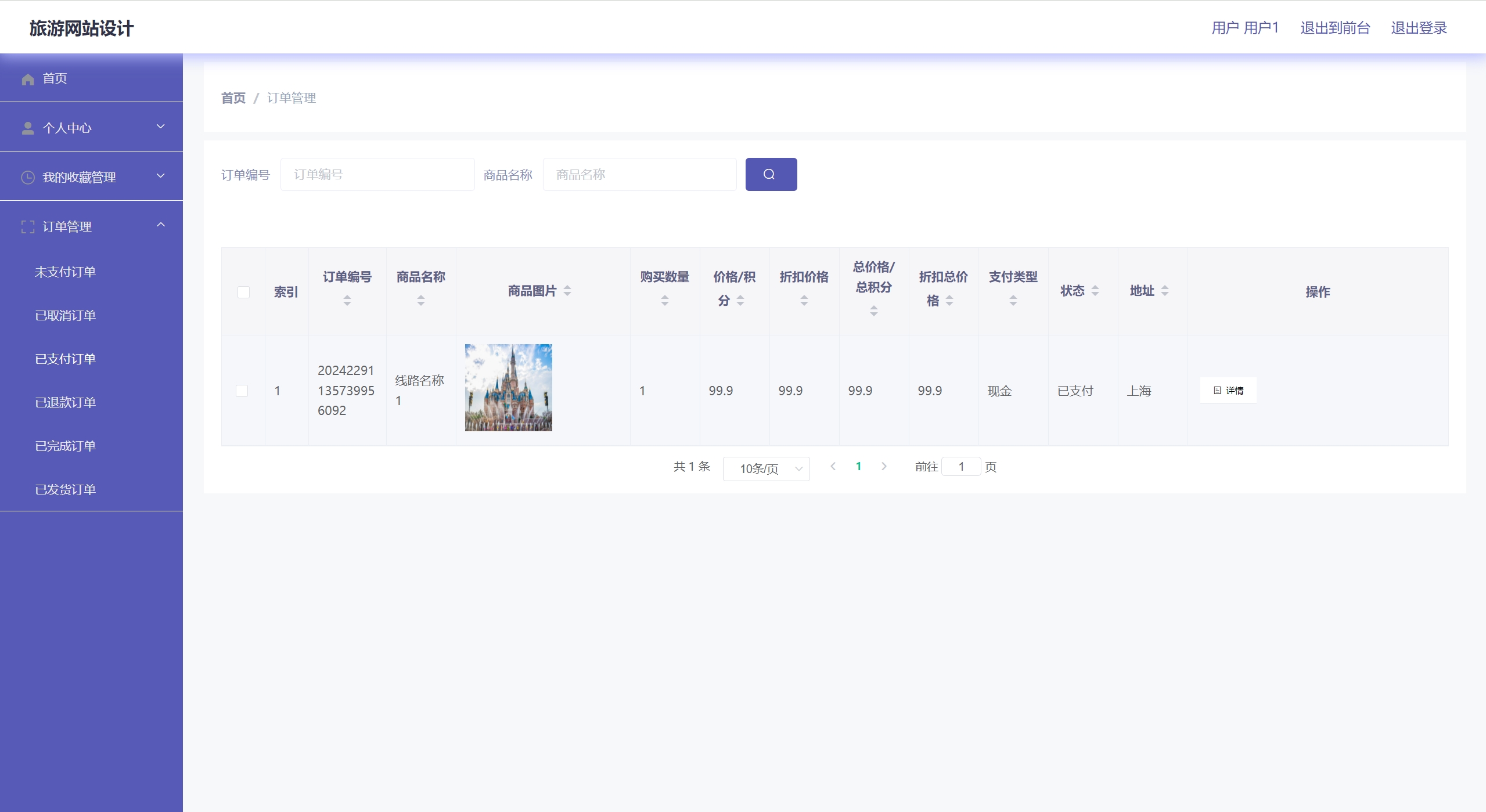Click the 订单编号 search input field
The image size is (1486, 812).
click(377, 174)
